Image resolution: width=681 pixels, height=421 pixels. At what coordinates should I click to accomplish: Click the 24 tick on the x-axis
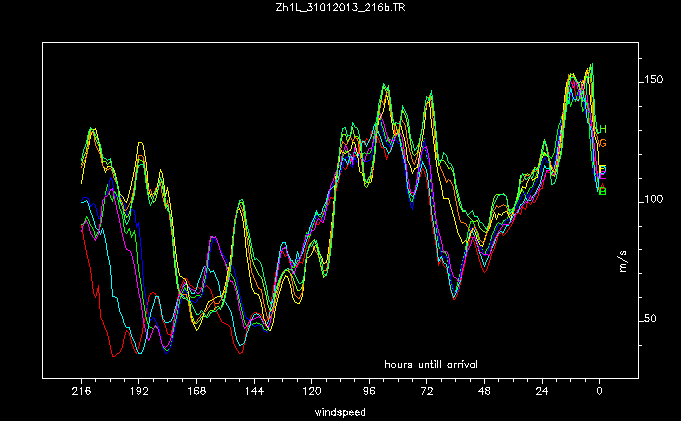click(x=542, y=393)
